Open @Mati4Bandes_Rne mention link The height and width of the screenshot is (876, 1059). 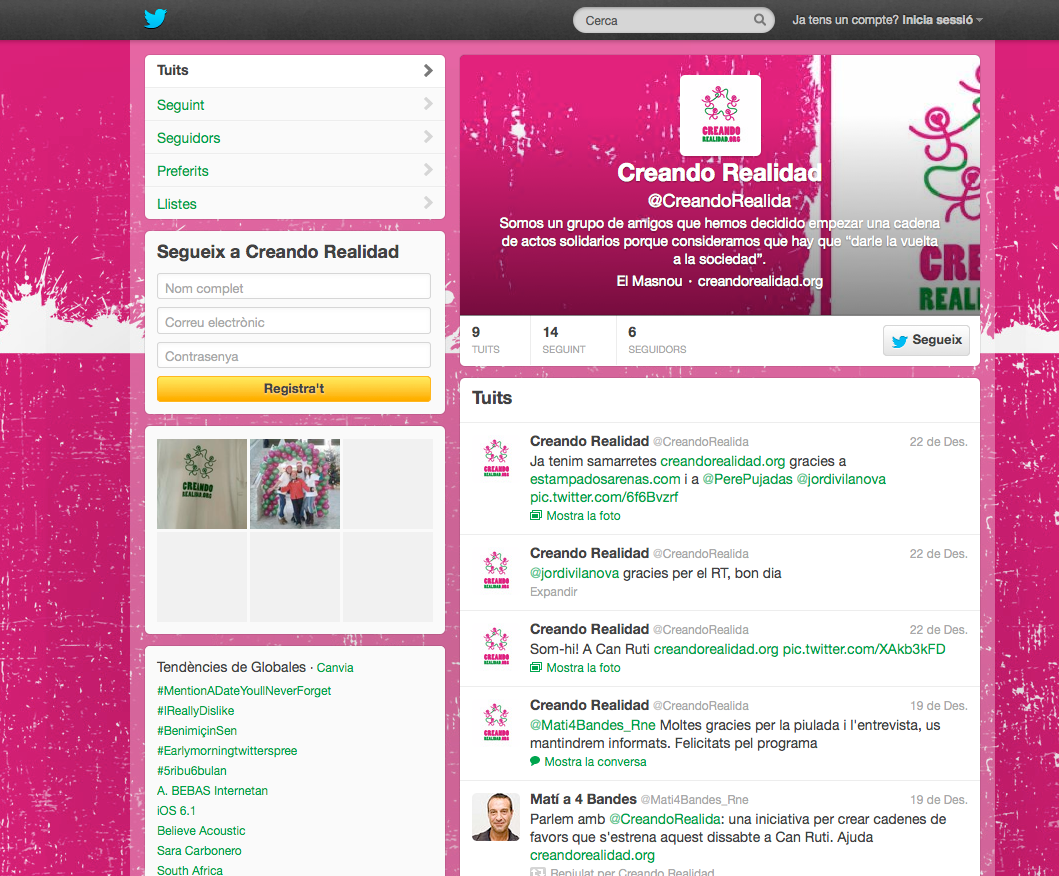pos(593,725)
